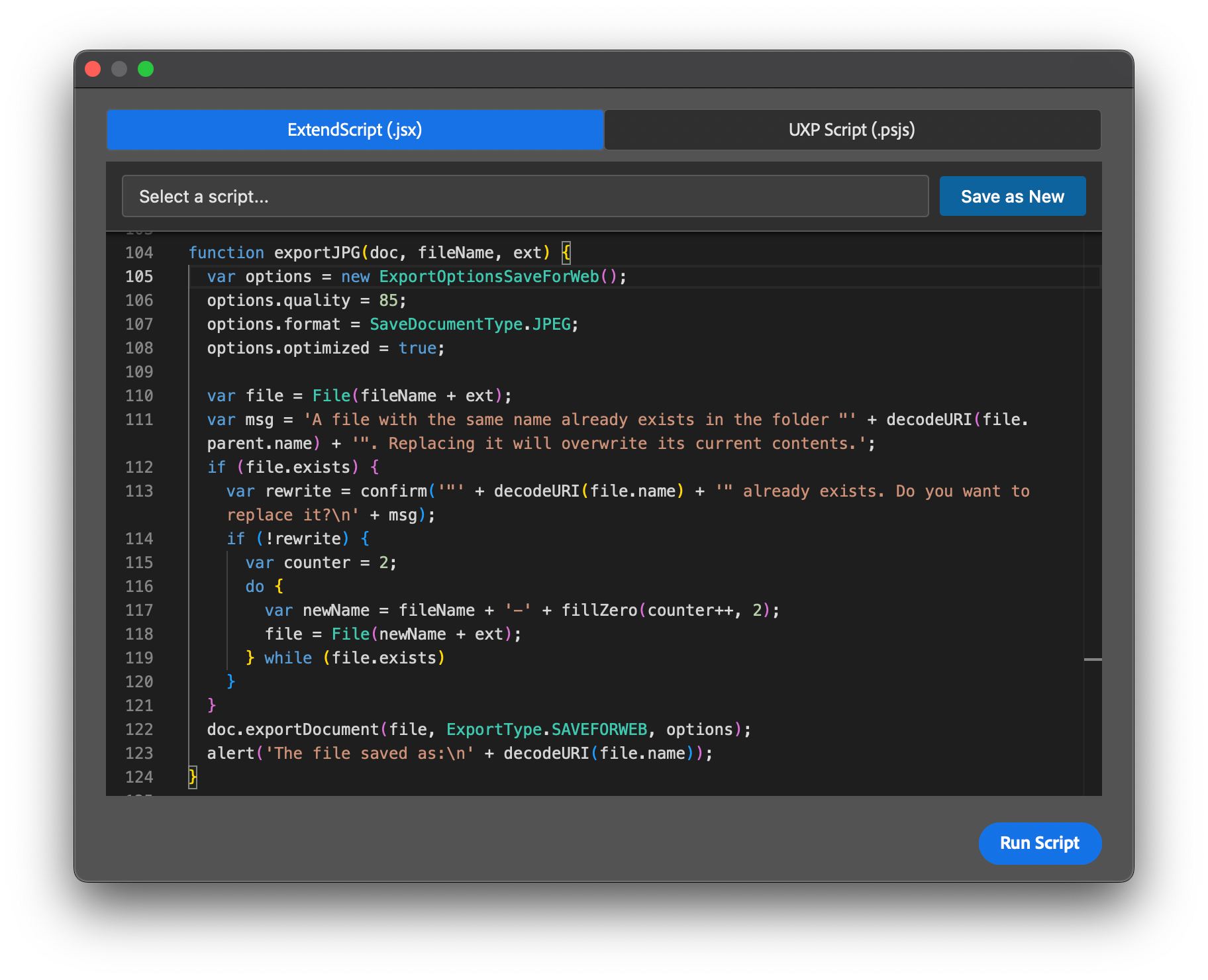Click line number 111 in the gutter

[x=139, y=419]
